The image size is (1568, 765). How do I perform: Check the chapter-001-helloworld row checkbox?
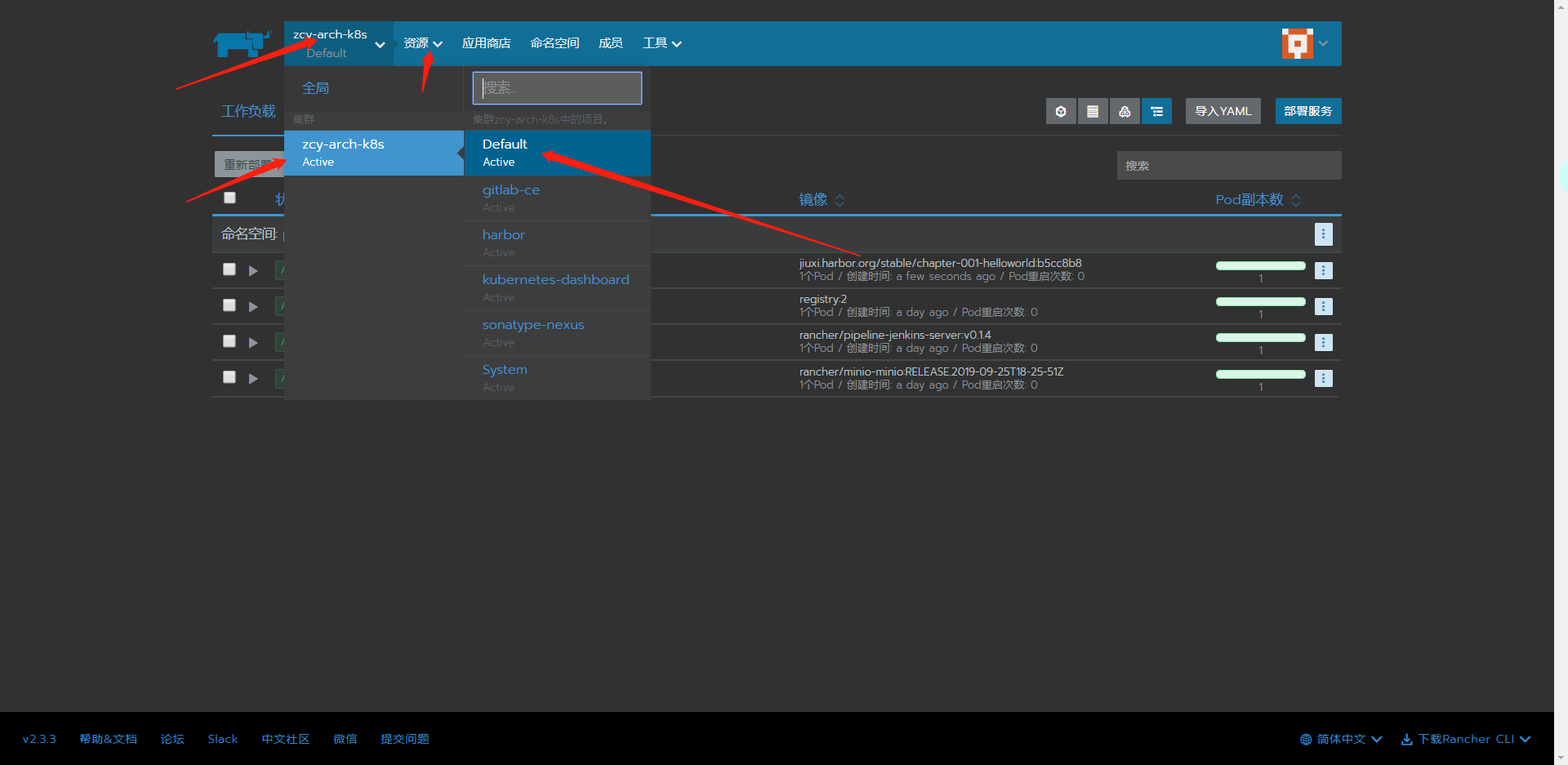coord(229,269)
